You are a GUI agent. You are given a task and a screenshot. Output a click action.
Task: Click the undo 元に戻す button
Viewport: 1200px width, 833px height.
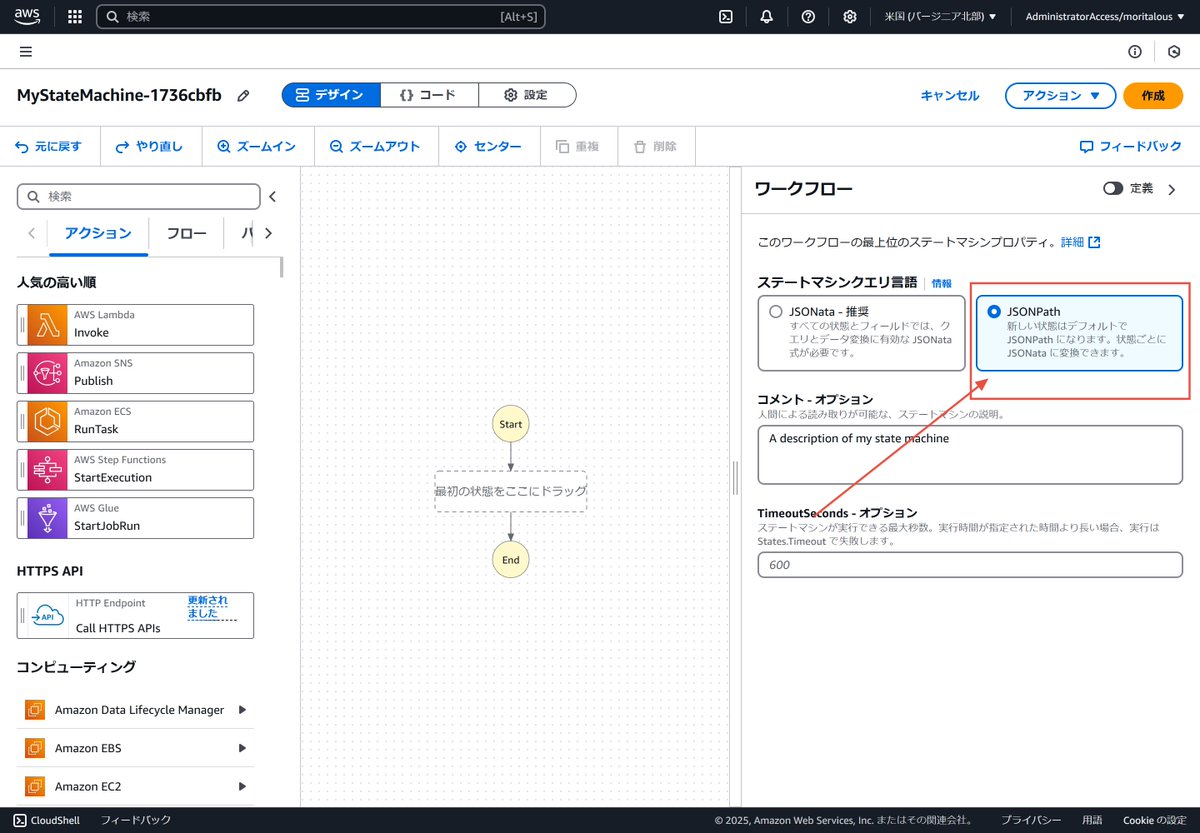point(48,147)
